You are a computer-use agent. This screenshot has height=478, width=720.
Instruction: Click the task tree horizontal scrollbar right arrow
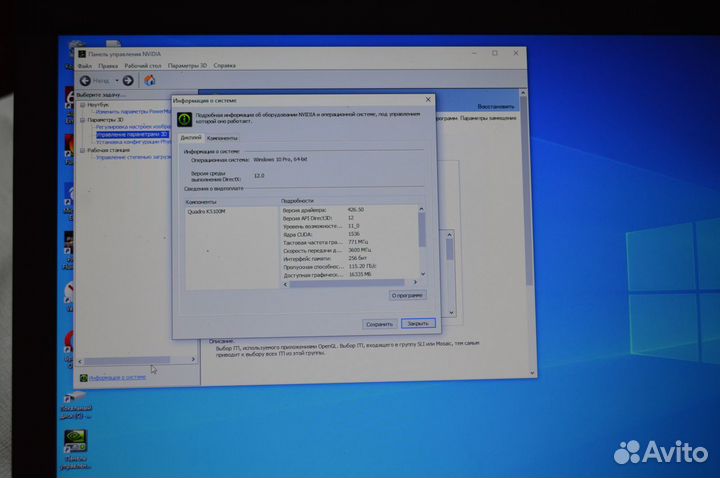pos(193,360)
